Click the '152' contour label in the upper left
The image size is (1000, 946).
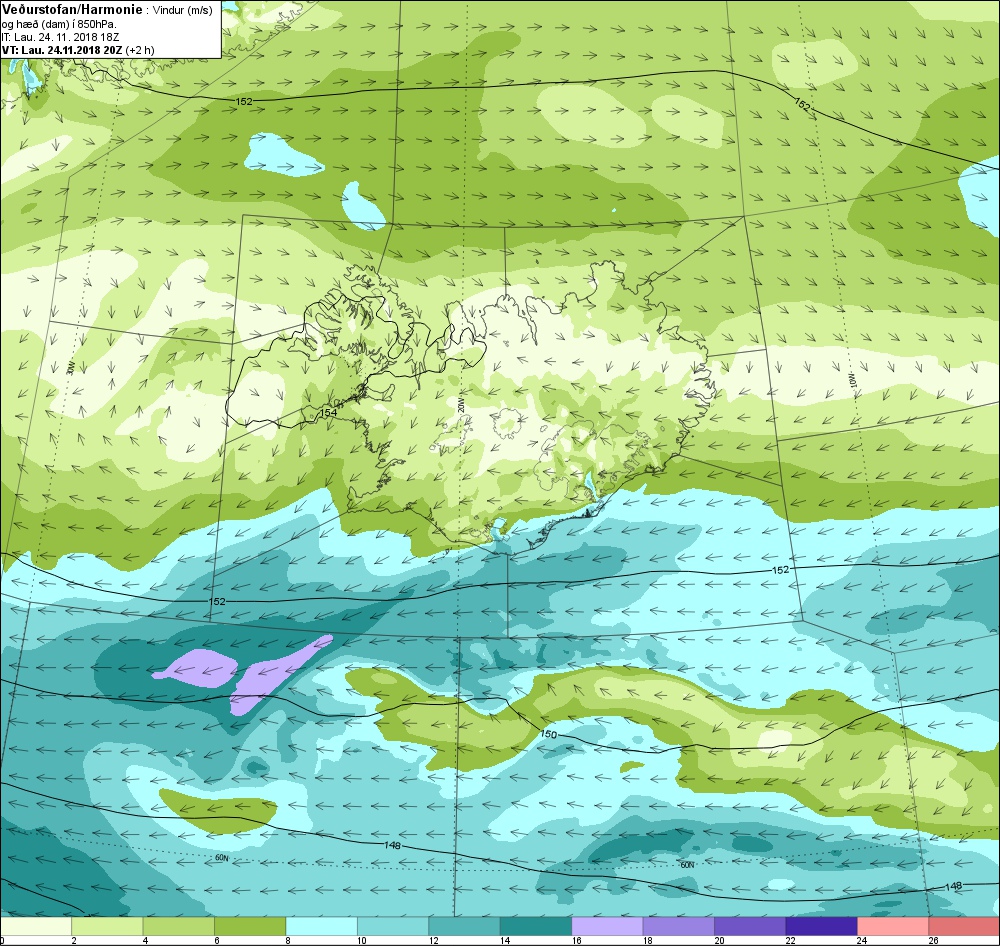[244, 101]
